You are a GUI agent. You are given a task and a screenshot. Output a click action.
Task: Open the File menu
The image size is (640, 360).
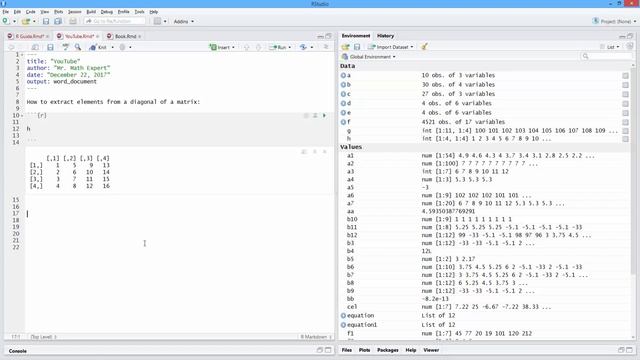pos(5,12)
